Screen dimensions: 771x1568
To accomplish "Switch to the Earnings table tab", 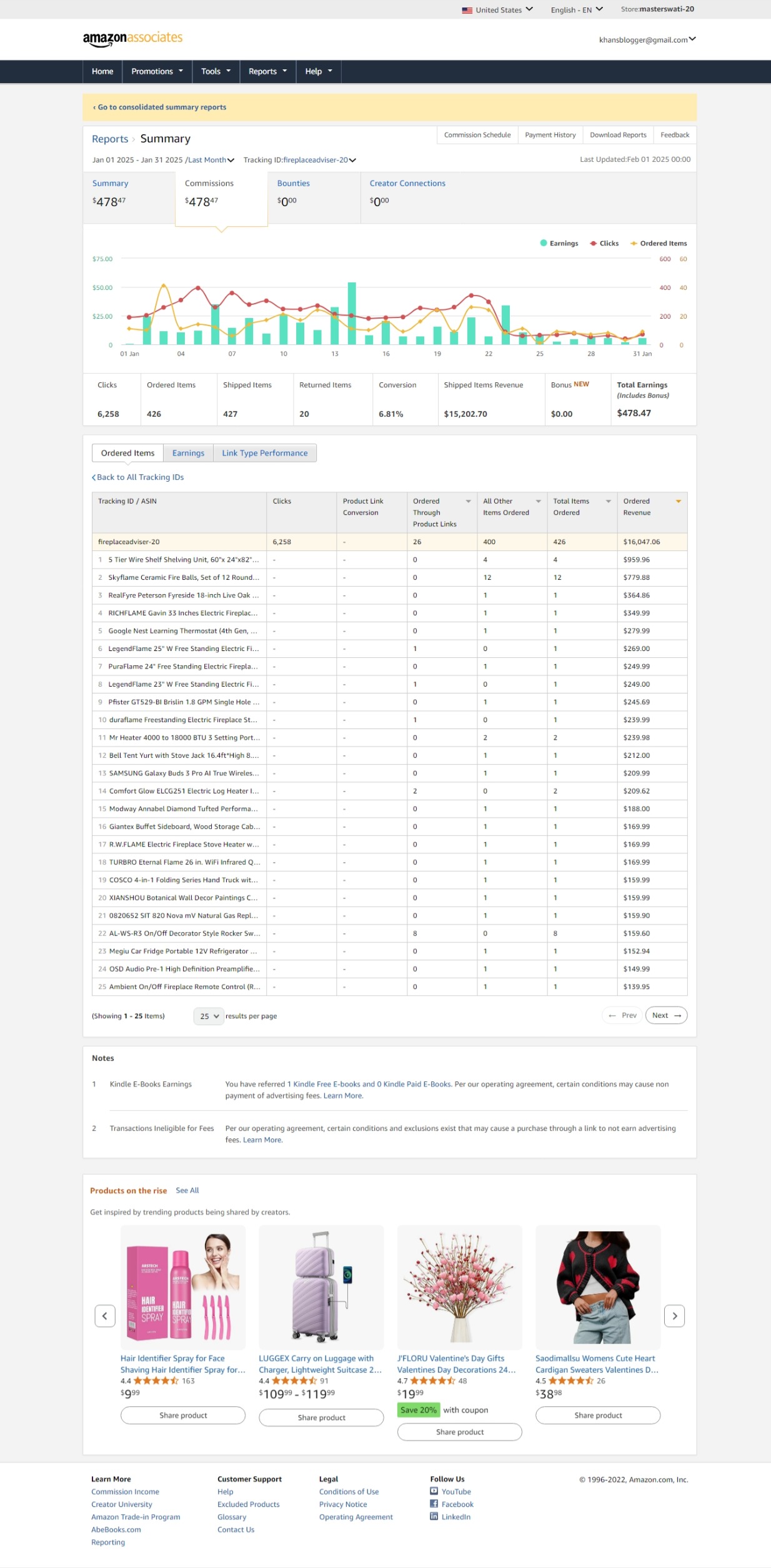I will (188, 453).
